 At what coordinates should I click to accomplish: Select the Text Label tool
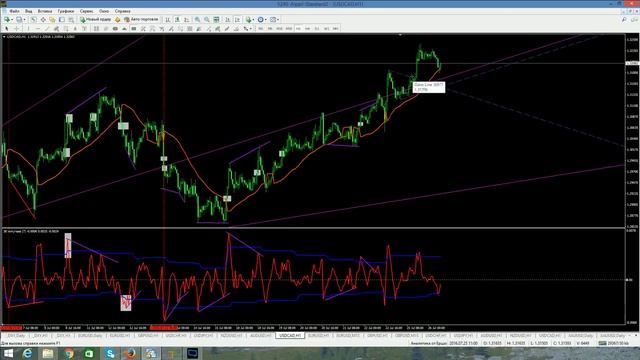coord(84,29)
